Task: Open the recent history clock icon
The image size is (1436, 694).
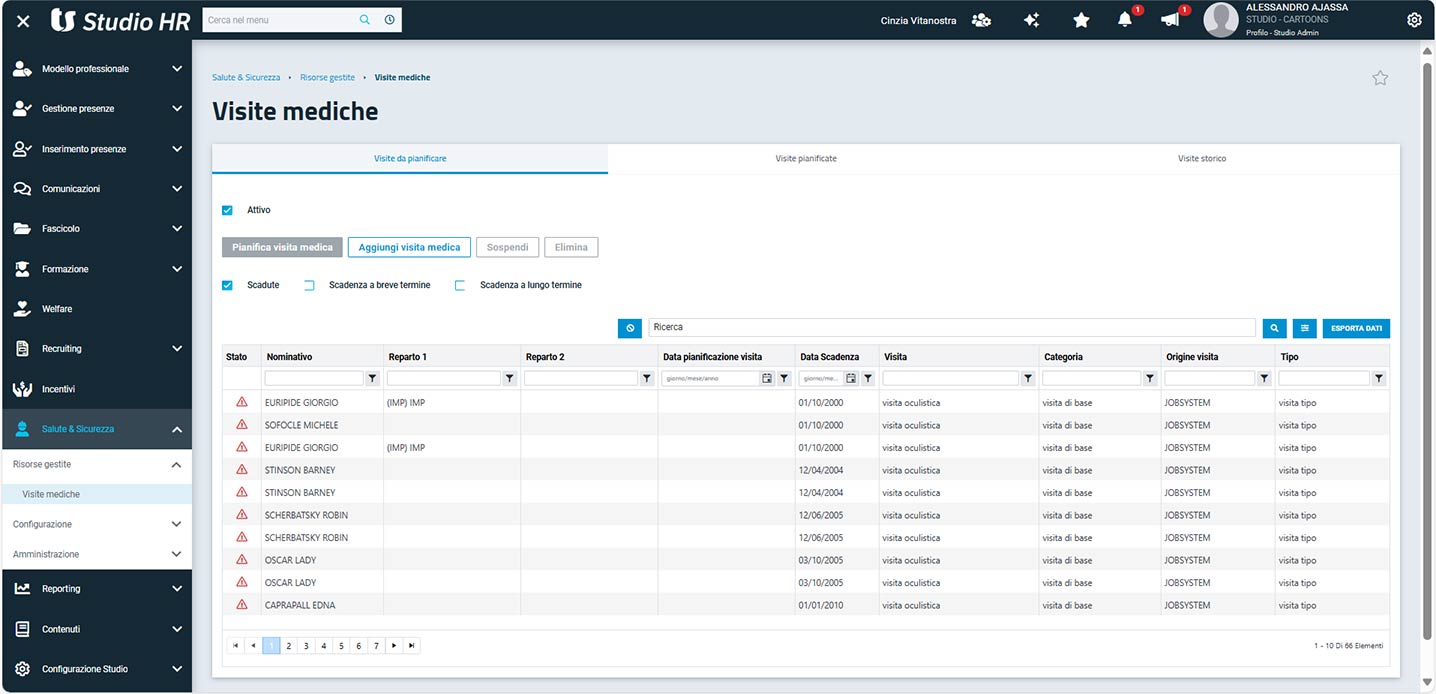Action: 389,20
